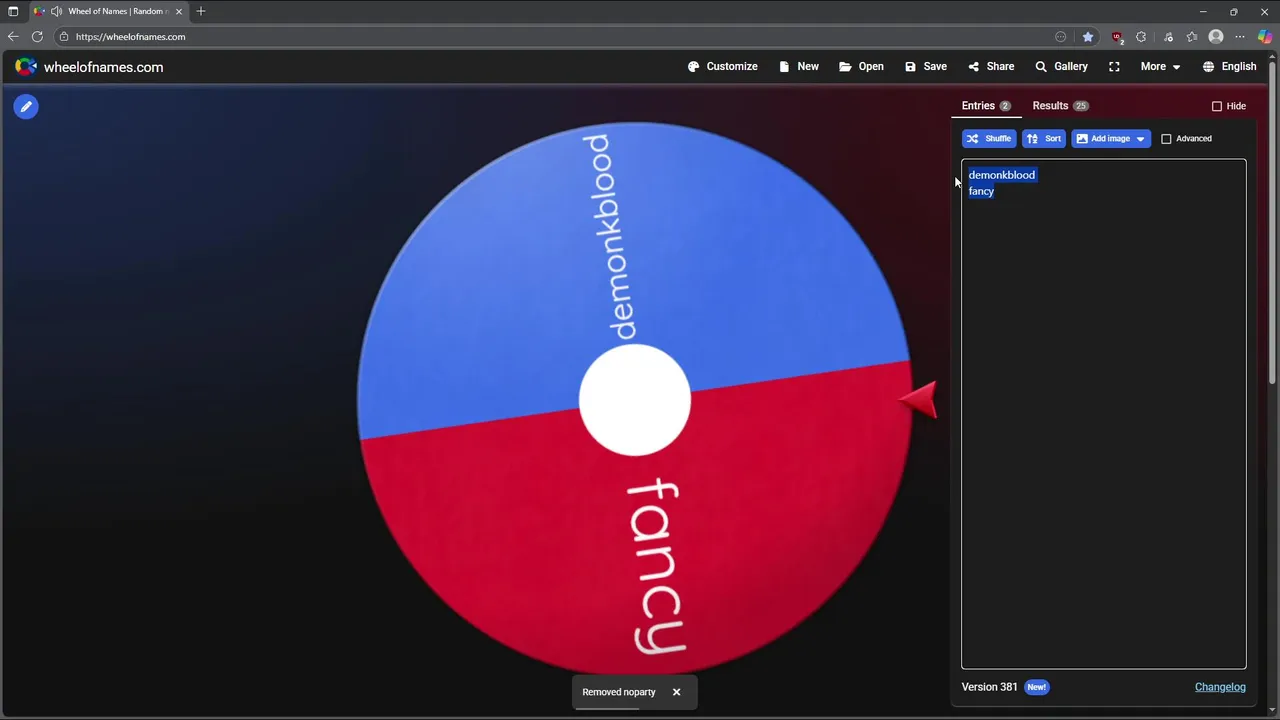Open the tab actions menu icon
The width and height of the screenshot is (1280, 720).
(x=13, y=11)
